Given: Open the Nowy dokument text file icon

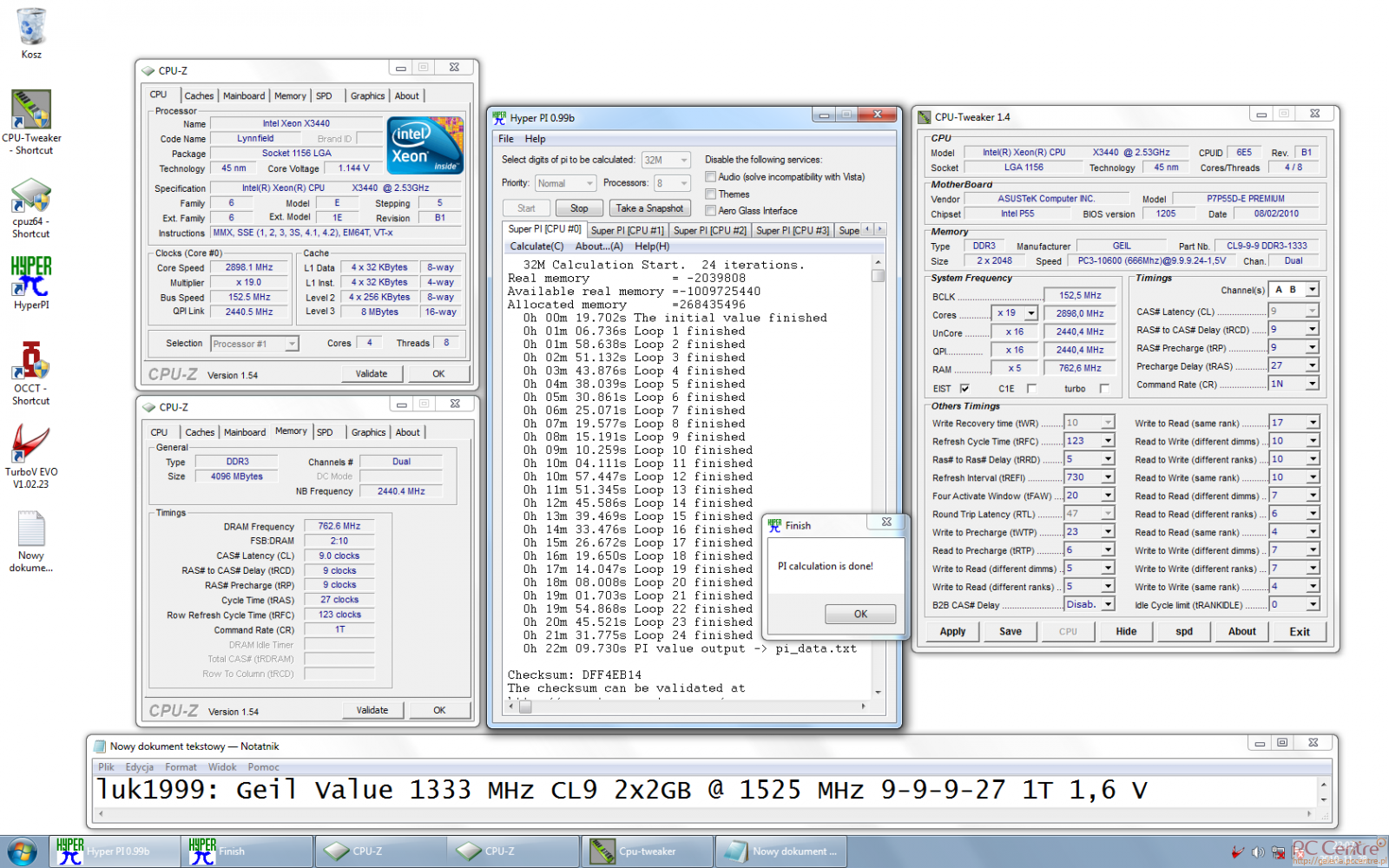Looking at the screenshot, I should [x=31, y=529].
